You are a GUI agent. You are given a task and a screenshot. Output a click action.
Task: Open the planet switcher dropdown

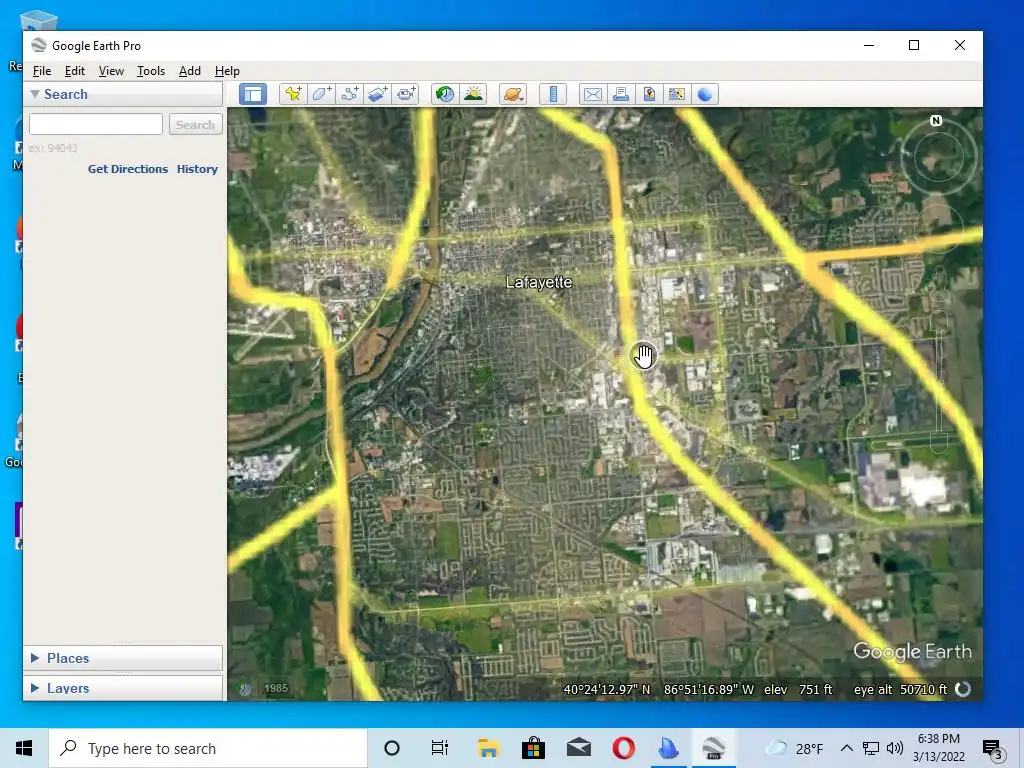(513, 94)
